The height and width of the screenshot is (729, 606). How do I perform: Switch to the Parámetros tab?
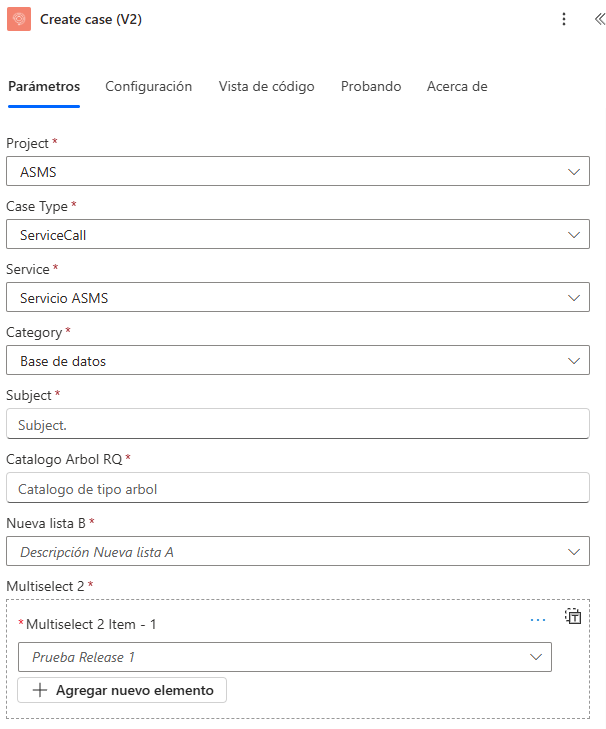pos(44,87)
